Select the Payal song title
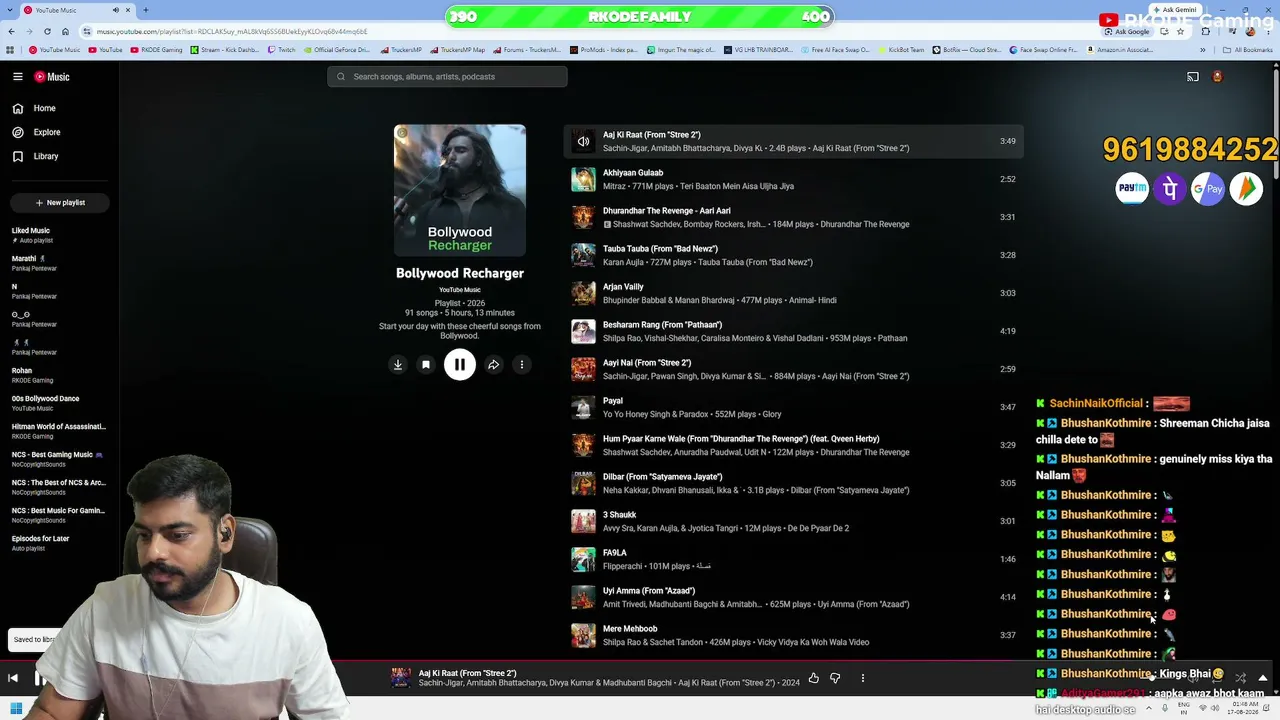The height and width of the screenshot is (720, 1280). click(x=613, y=401)
